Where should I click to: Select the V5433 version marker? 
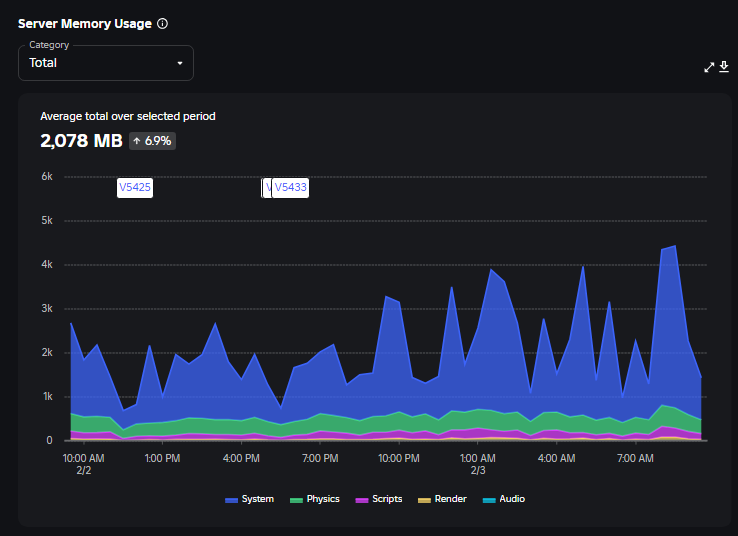coord(290,188)
